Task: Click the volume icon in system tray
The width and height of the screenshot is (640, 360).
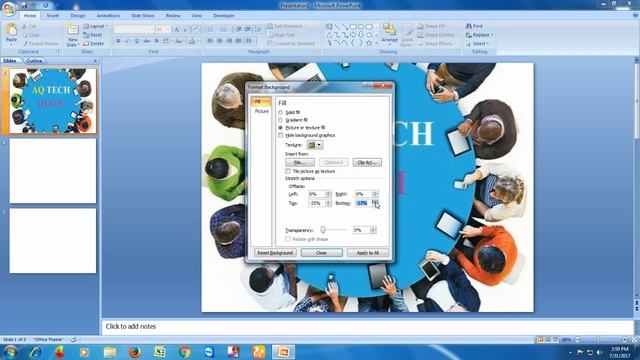Action: (x=599, y=352)
